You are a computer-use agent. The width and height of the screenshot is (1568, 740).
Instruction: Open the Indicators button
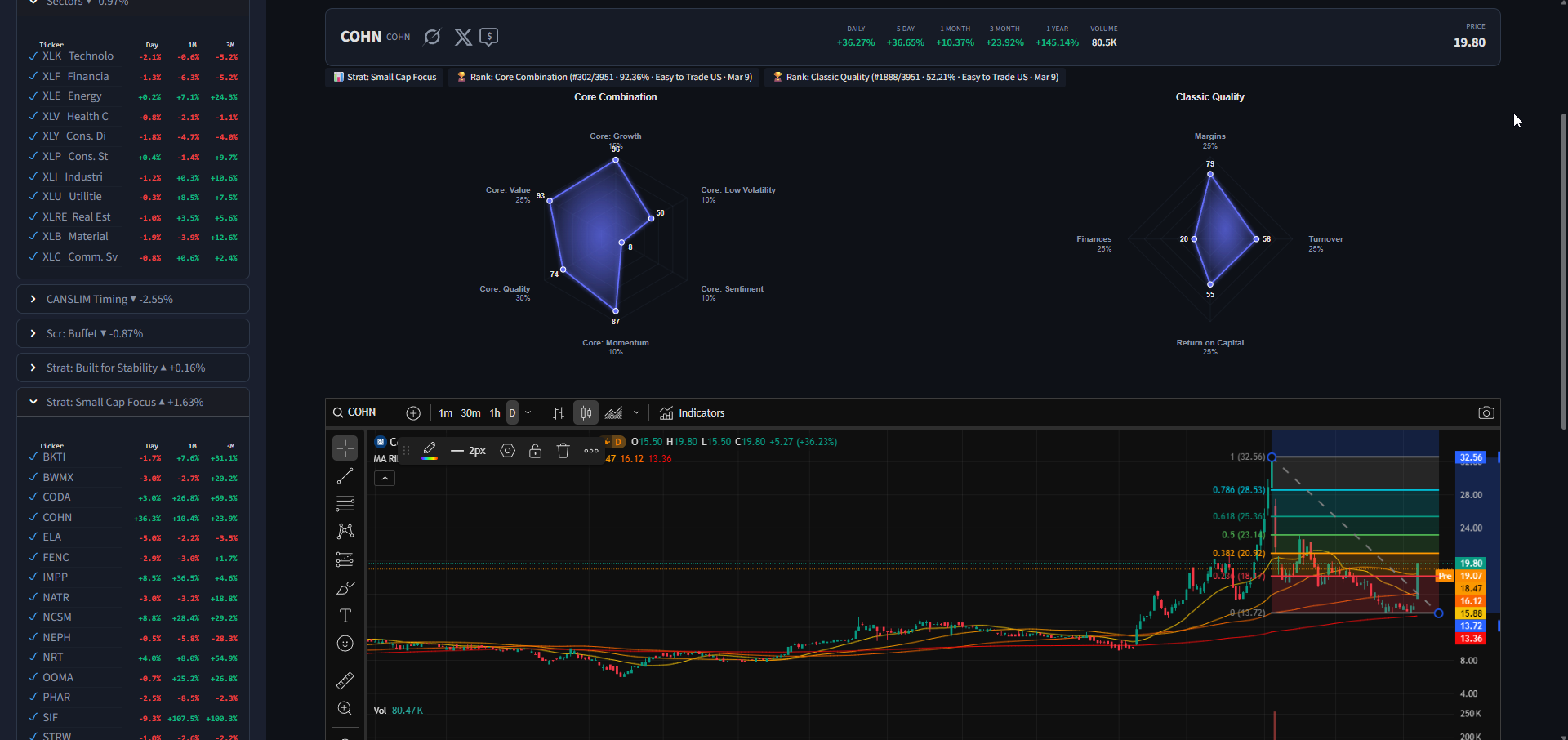tap(693, 413)
